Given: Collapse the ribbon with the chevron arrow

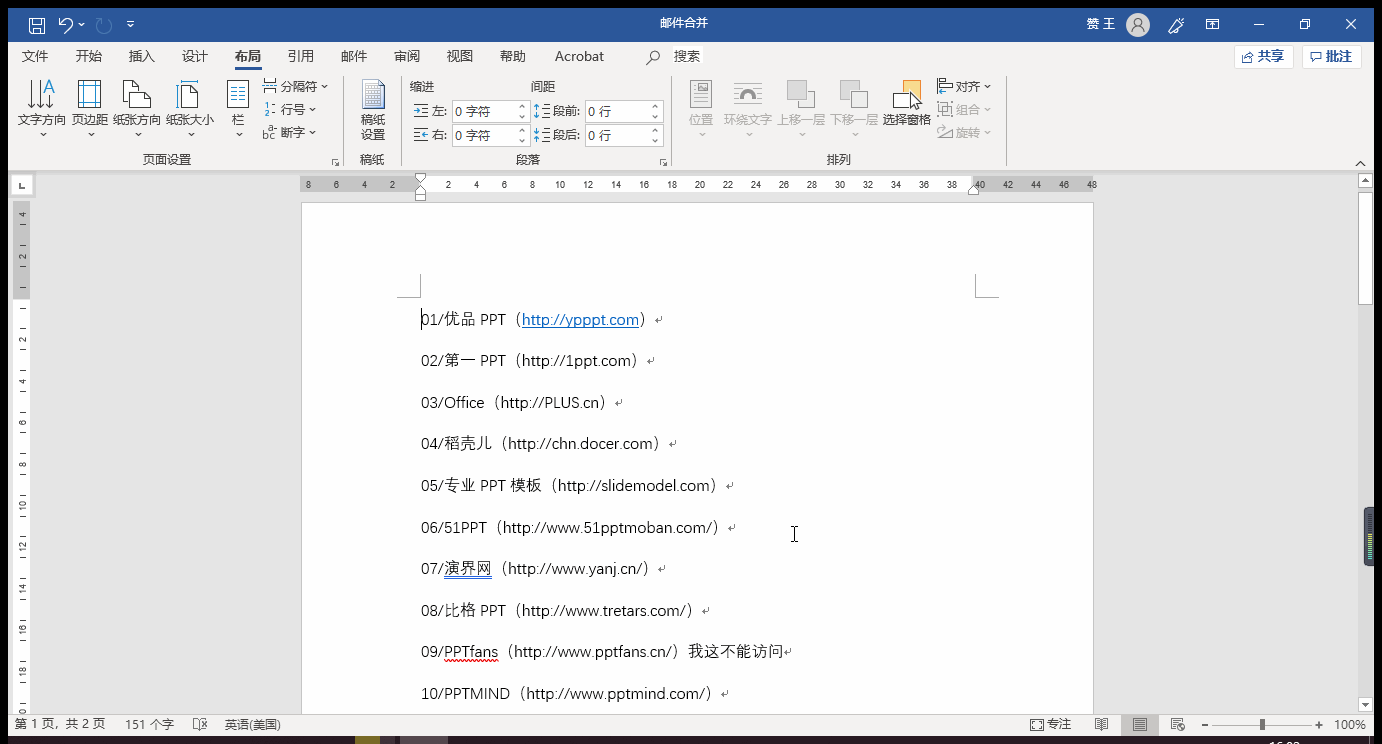Looking at the screenshot, I should click(x=1360, y=161).
